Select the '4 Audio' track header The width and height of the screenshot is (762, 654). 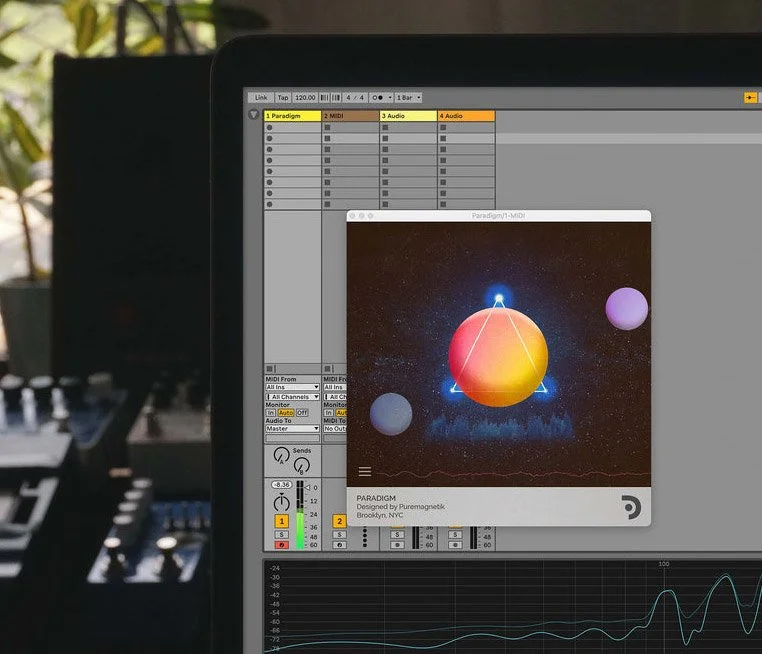[466, 116]
